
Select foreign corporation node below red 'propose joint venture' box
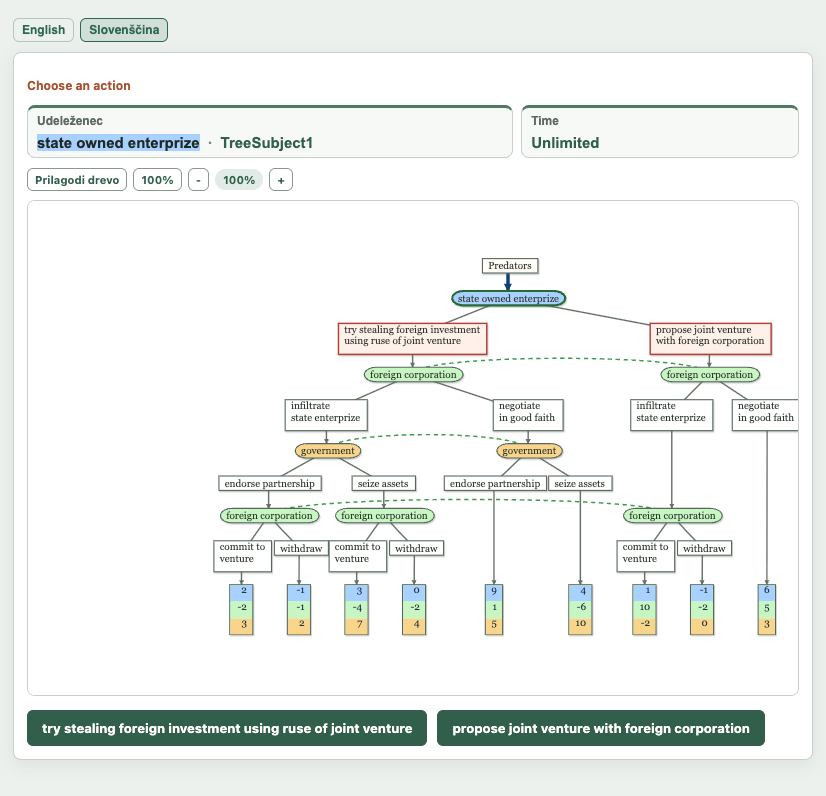point(710,375)
